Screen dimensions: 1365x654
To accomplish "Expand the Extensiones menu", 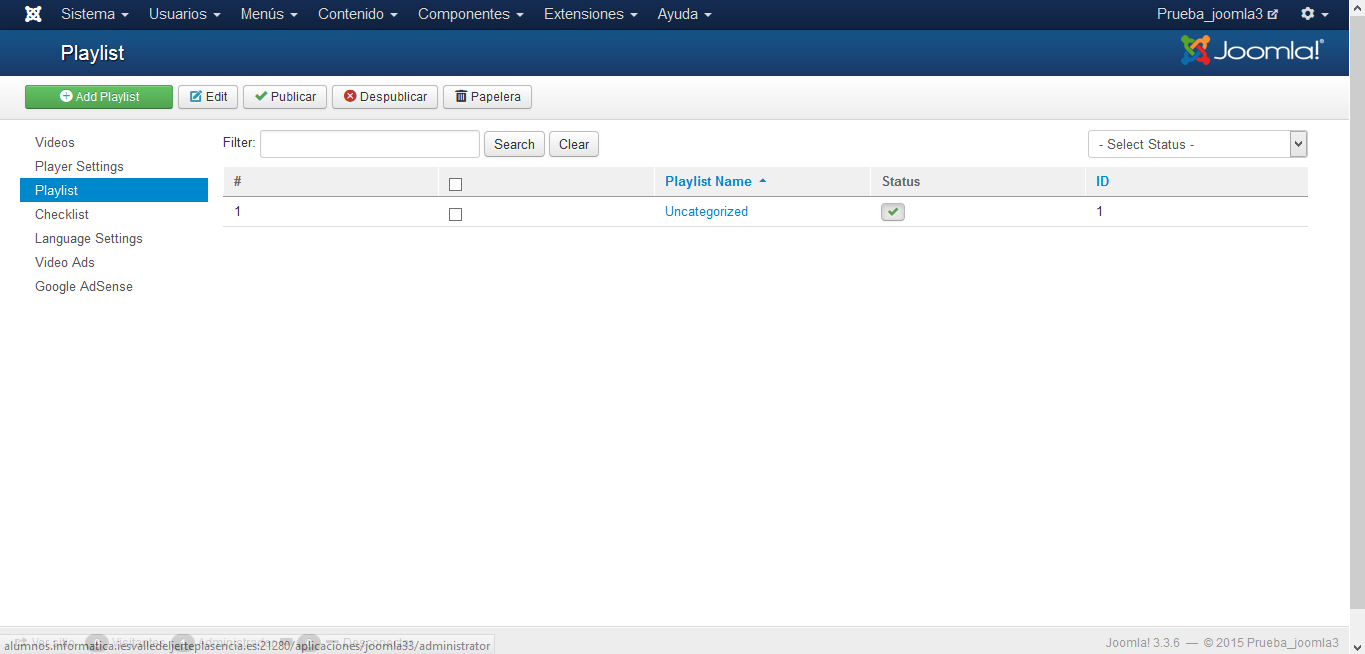I will [590, 14].
